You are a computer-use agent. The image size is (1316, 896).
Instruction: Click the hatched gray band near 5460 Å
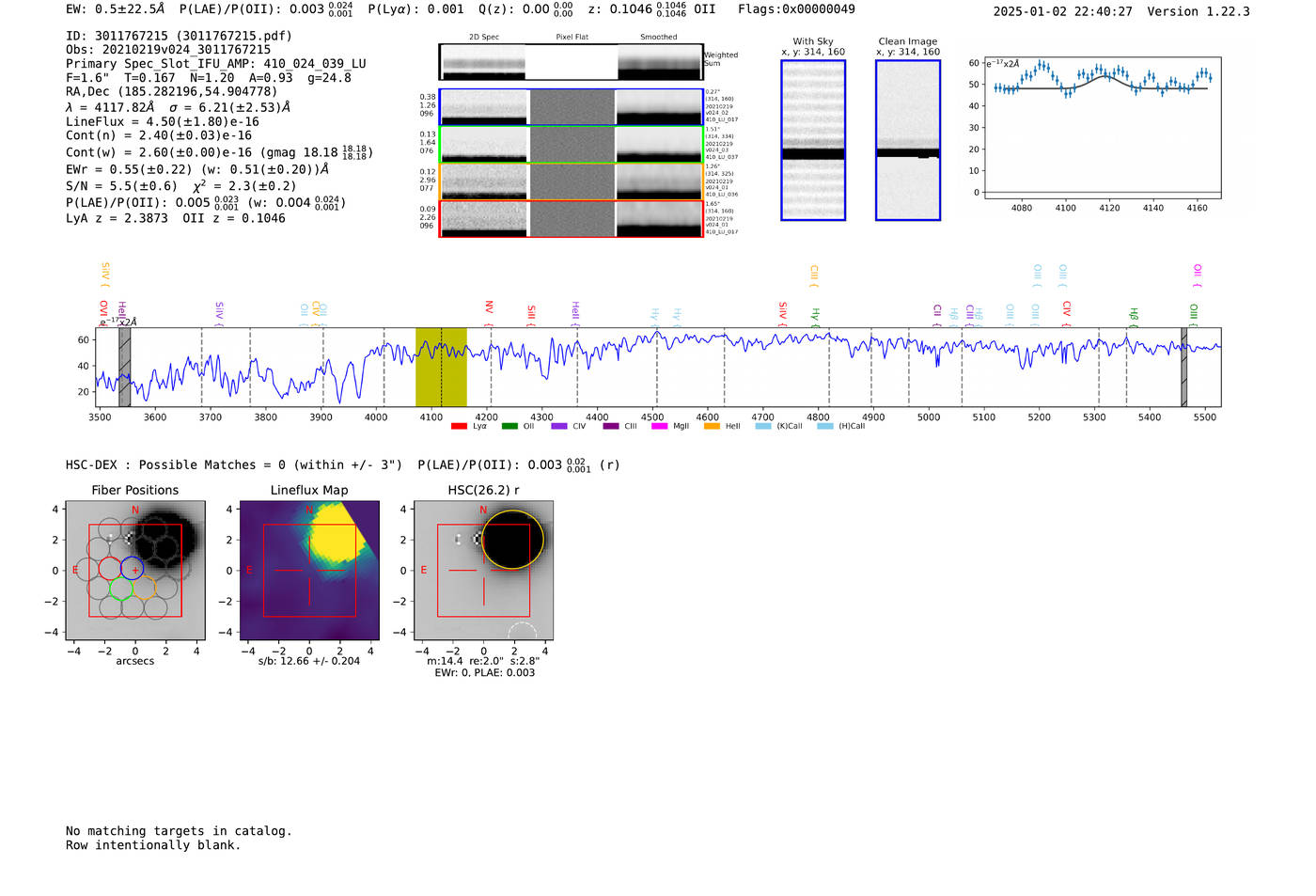point(1184,368)
